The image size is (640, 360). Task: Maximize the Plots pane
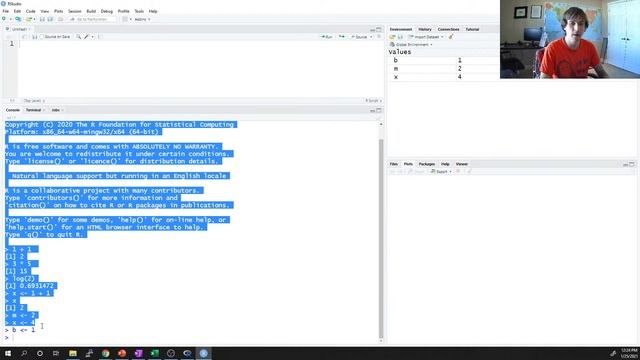[632, 164]
